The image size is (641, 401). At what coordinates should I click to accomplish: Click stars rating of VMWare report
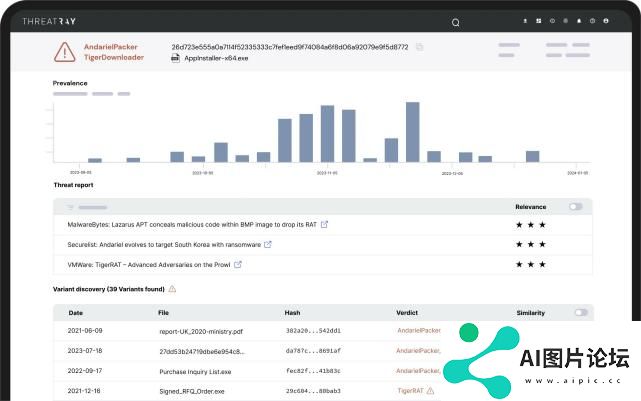click(x=531, y=264)
